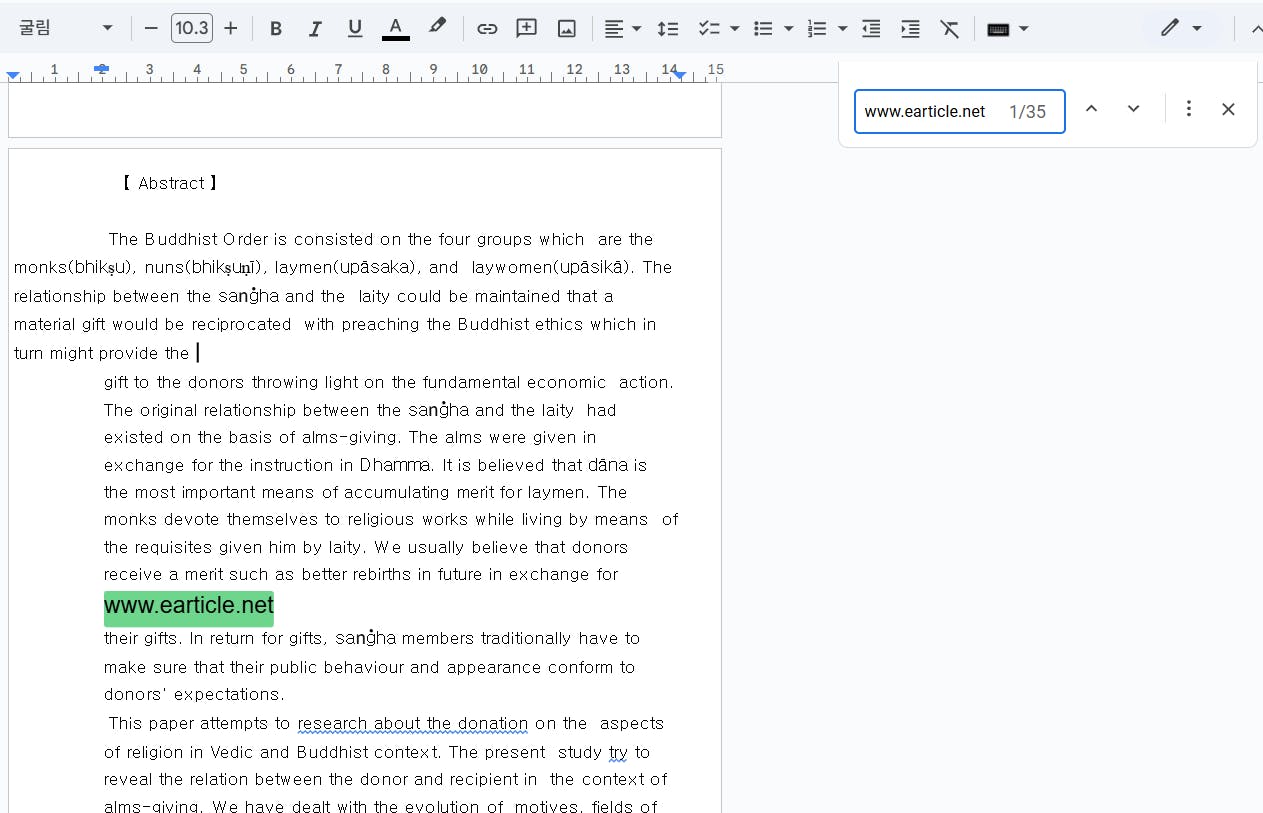This screenshot has height=813, width=1263.
Task: Click the highlighted www.earticle.net text
Action: pyautogui.click(x=189, y=605)
